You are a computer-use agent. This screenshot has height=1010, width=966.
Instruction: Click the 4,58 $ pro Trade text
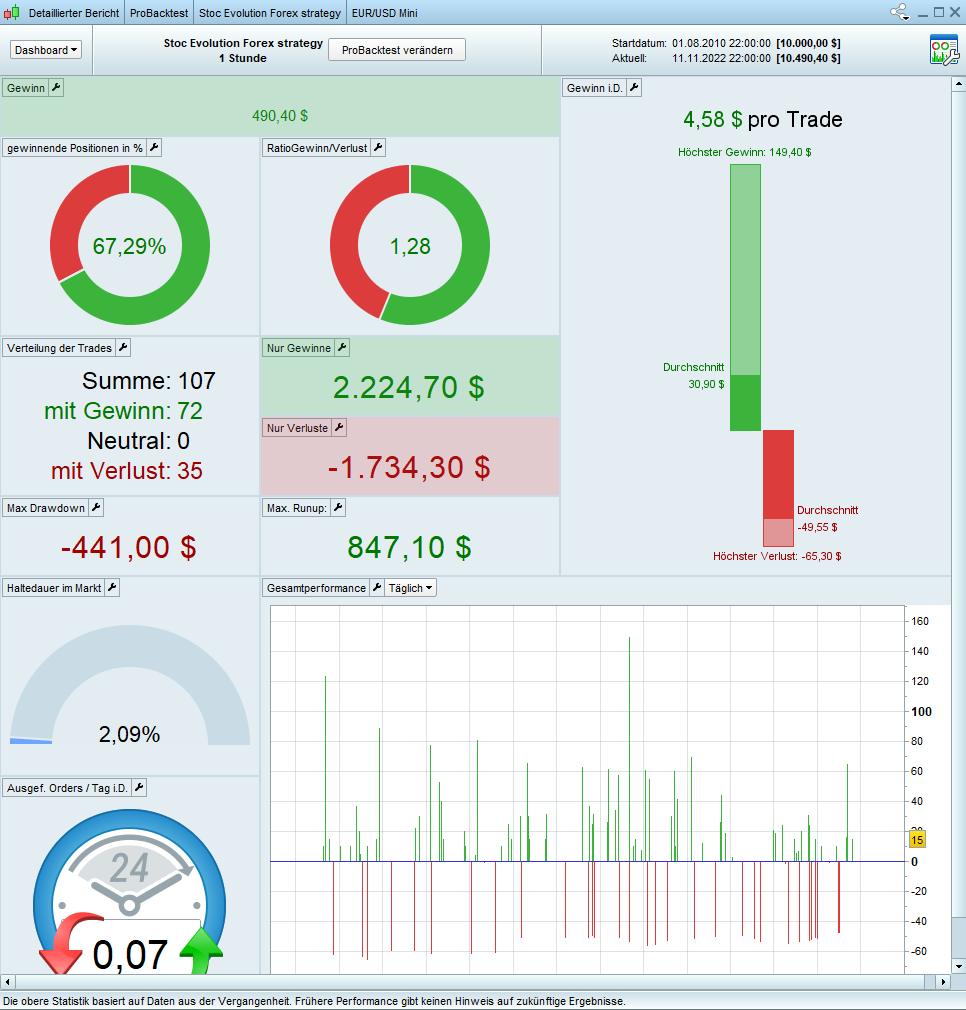click(x=762, y=119)
